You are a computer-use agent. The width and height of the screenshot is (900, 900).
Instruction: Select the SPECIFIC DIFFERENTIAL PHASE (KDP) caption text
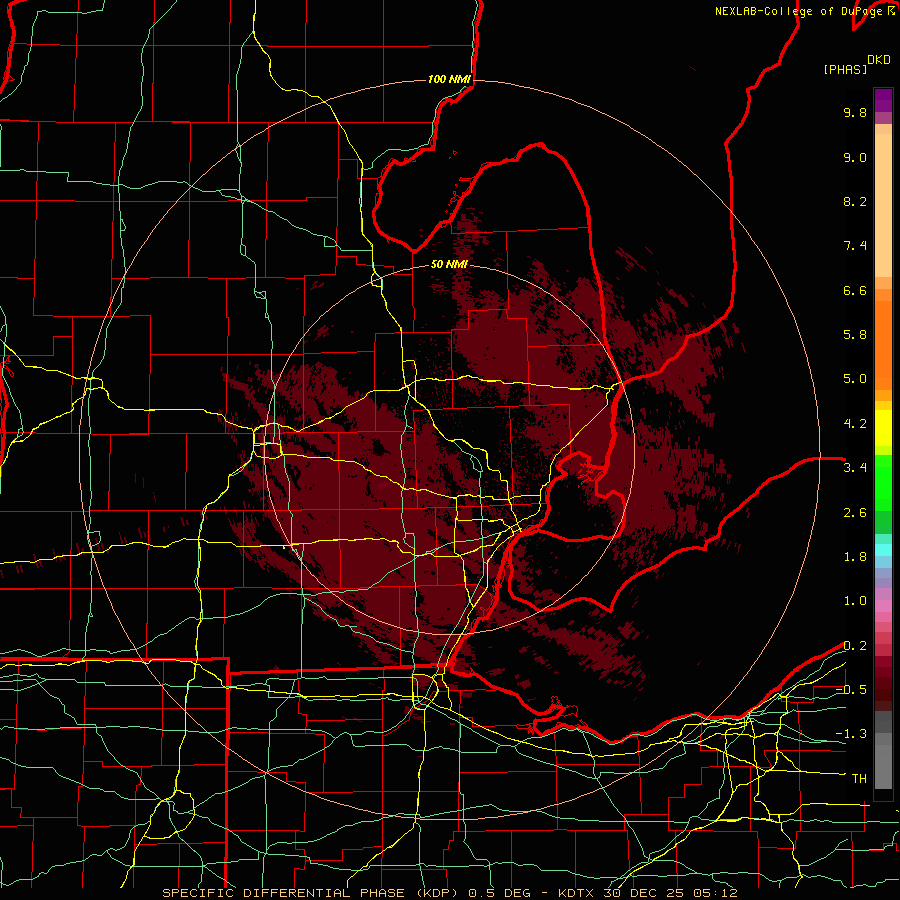tap(310, 893)
